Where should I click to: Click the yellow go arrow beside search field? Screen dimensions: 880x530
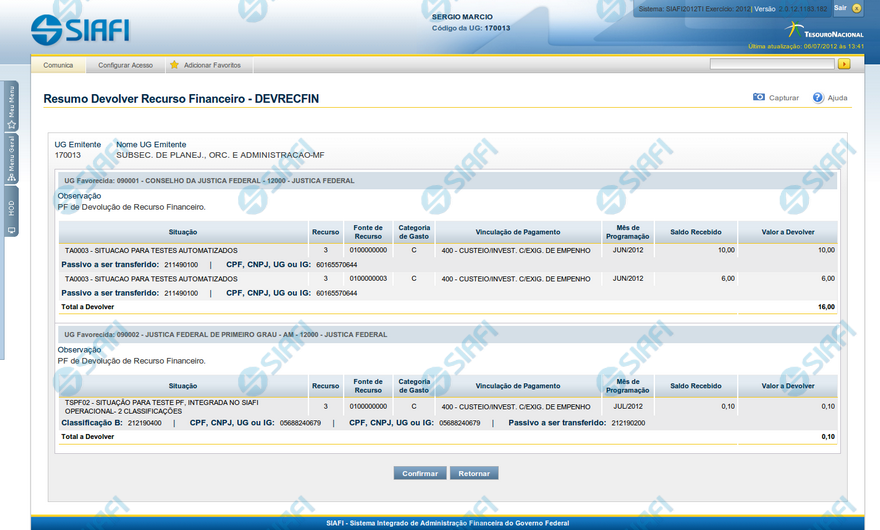tap(844, 64)
